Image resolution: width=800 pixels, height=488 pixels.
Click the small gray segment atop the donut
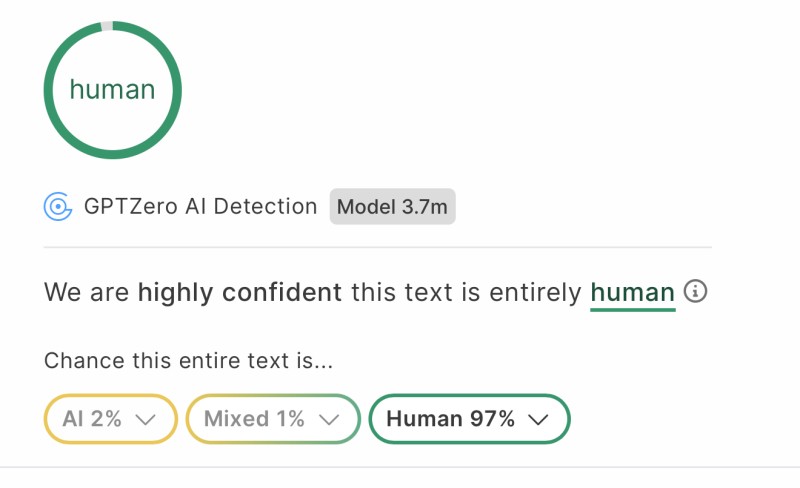pyautogui.click(x=108, y=25)
